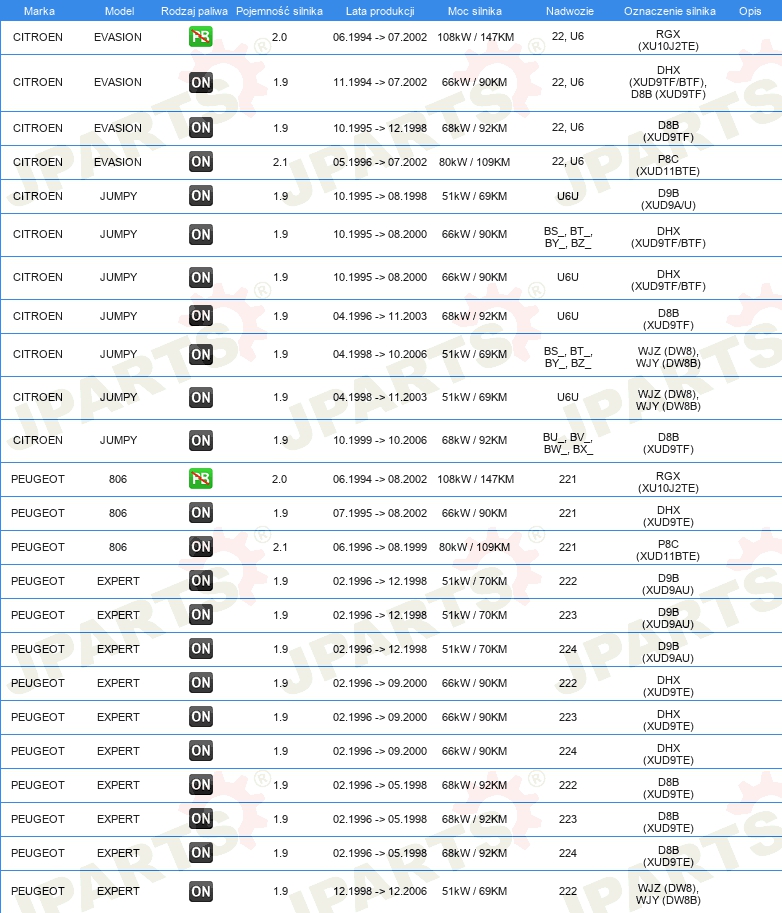Image resolution: width=782 pixels, height=913 pixels.
Task: Select the date cell 04.1998 -> 10.2006
Action: coord(380,354)
